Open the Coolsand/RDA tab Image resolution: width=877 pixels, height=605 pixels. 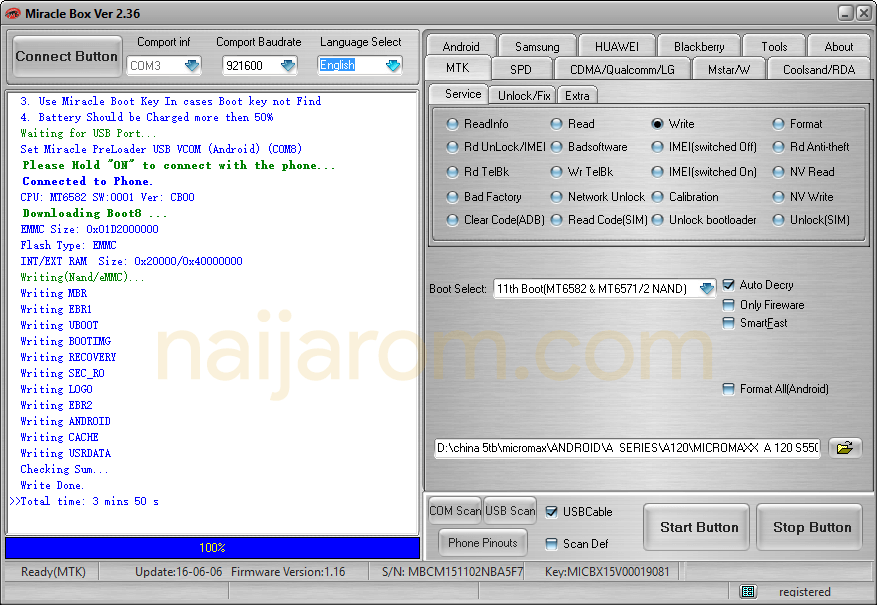tap(819, 69)
